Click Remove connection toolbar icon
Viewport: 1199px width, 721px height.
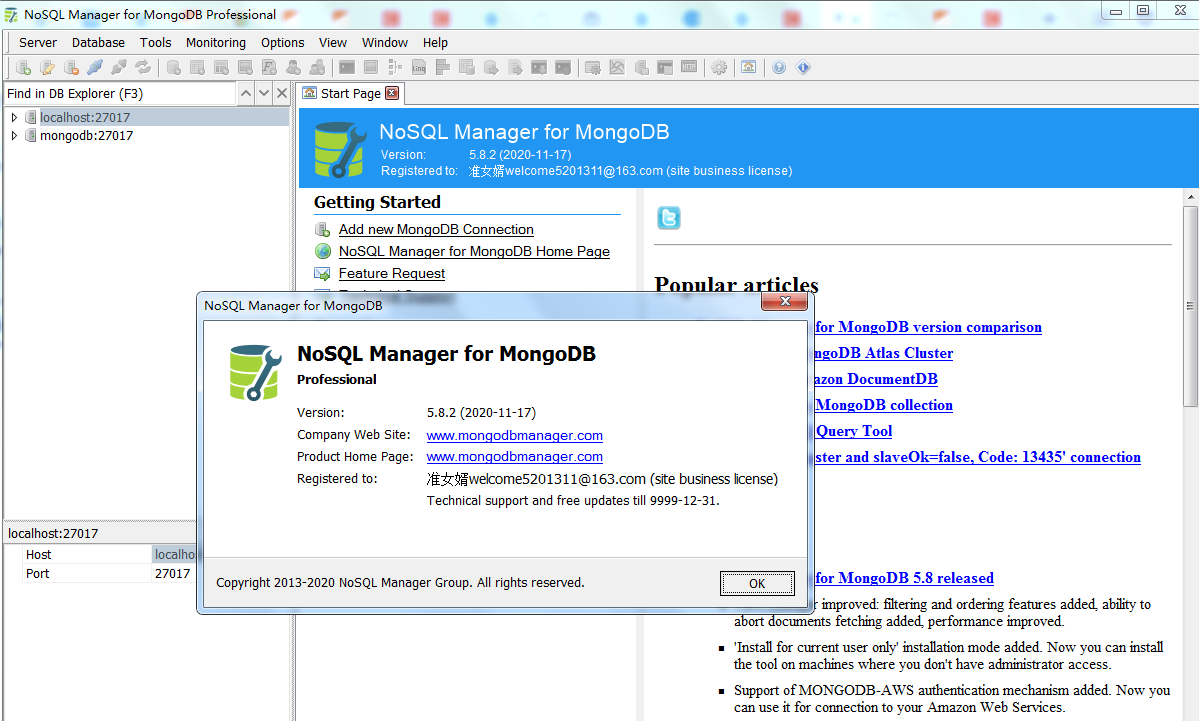tap(71, 68)
